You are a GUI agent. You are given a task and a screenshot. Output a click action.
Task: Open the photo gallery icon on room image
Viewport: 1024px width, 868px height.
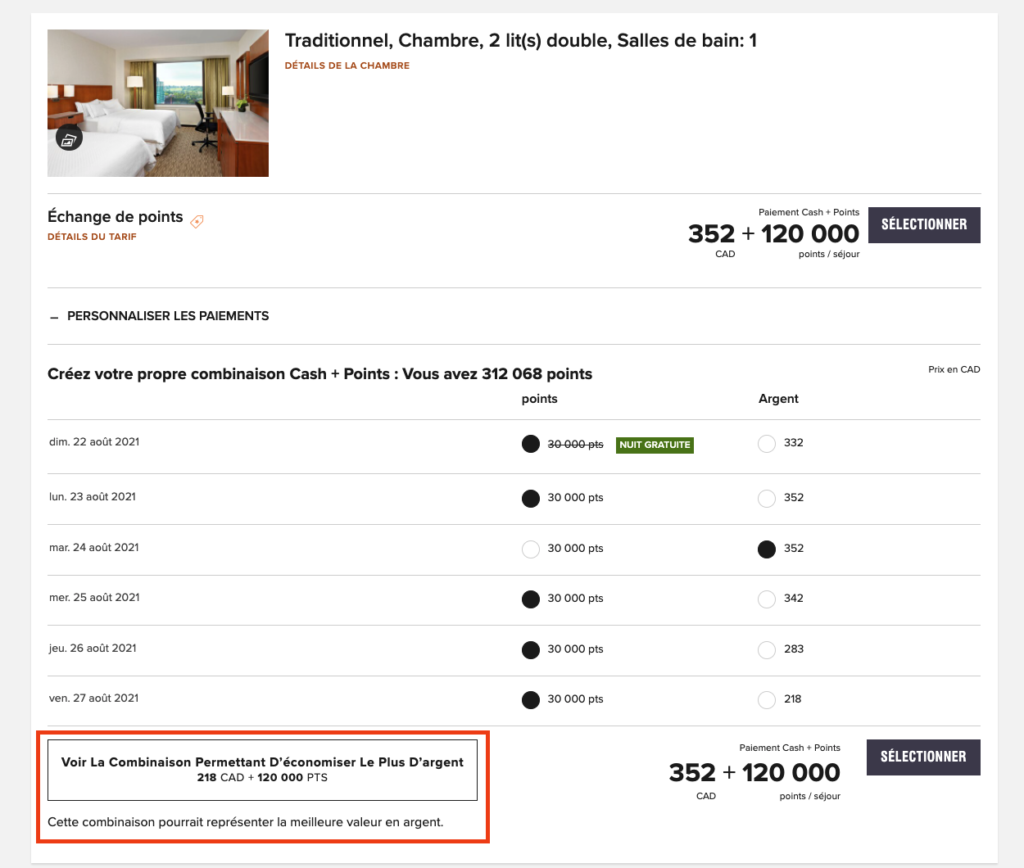69,139
